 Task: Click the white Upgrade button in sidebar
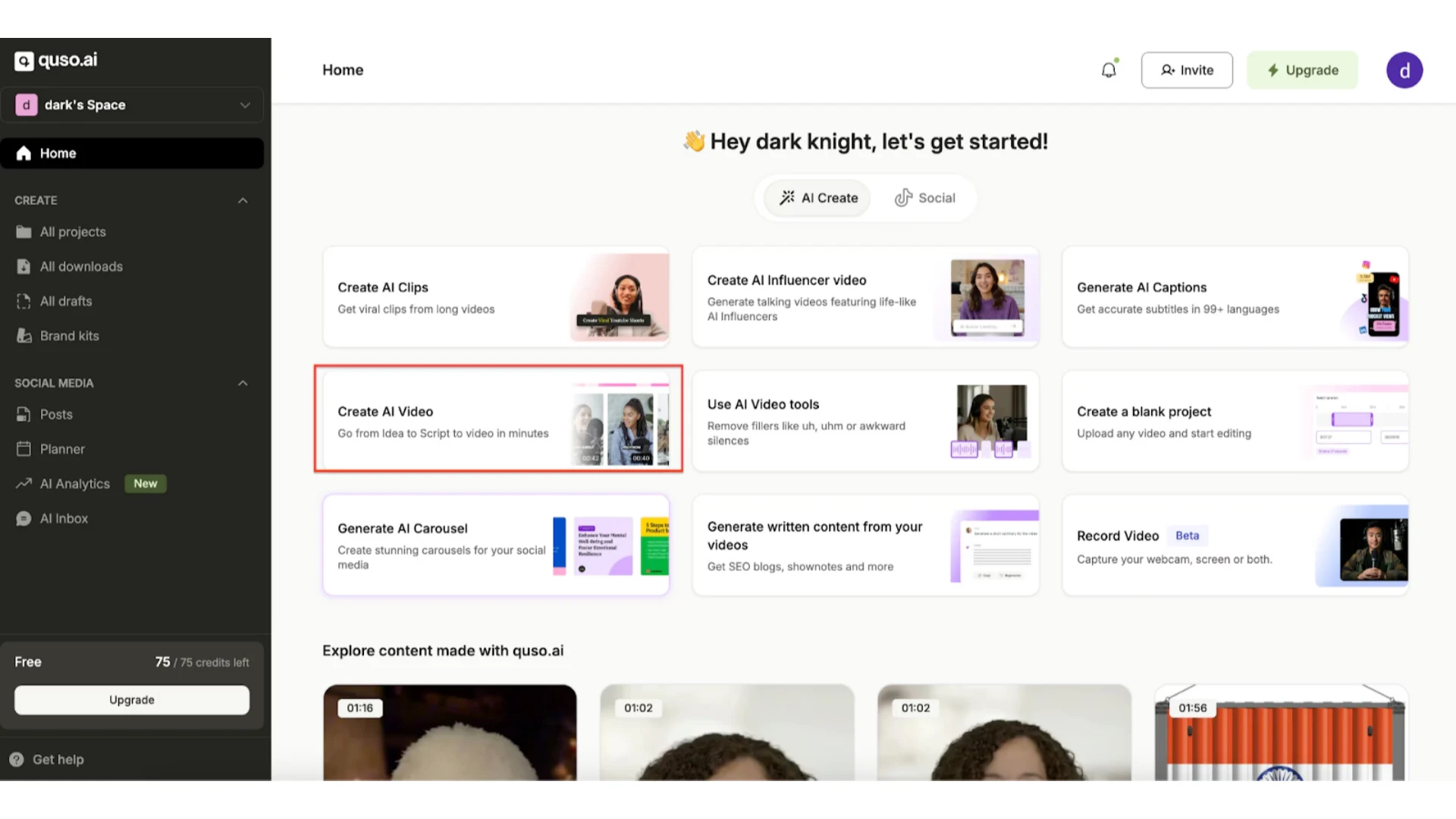click(x=132, y=700)
